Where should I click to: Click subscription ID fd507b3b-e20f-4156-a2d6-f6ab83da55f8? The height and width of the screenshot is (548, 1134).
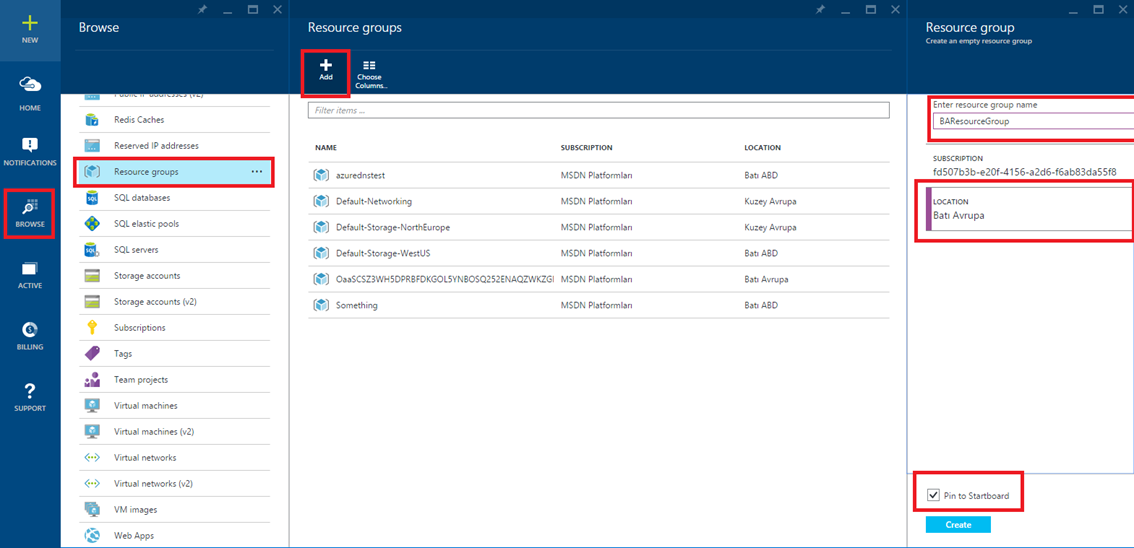tap(1025, 172)
